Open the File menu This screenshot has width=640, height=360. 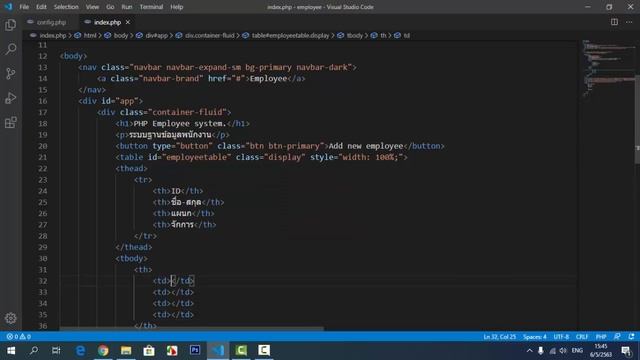pyautogui.click(x=24, y=7)
